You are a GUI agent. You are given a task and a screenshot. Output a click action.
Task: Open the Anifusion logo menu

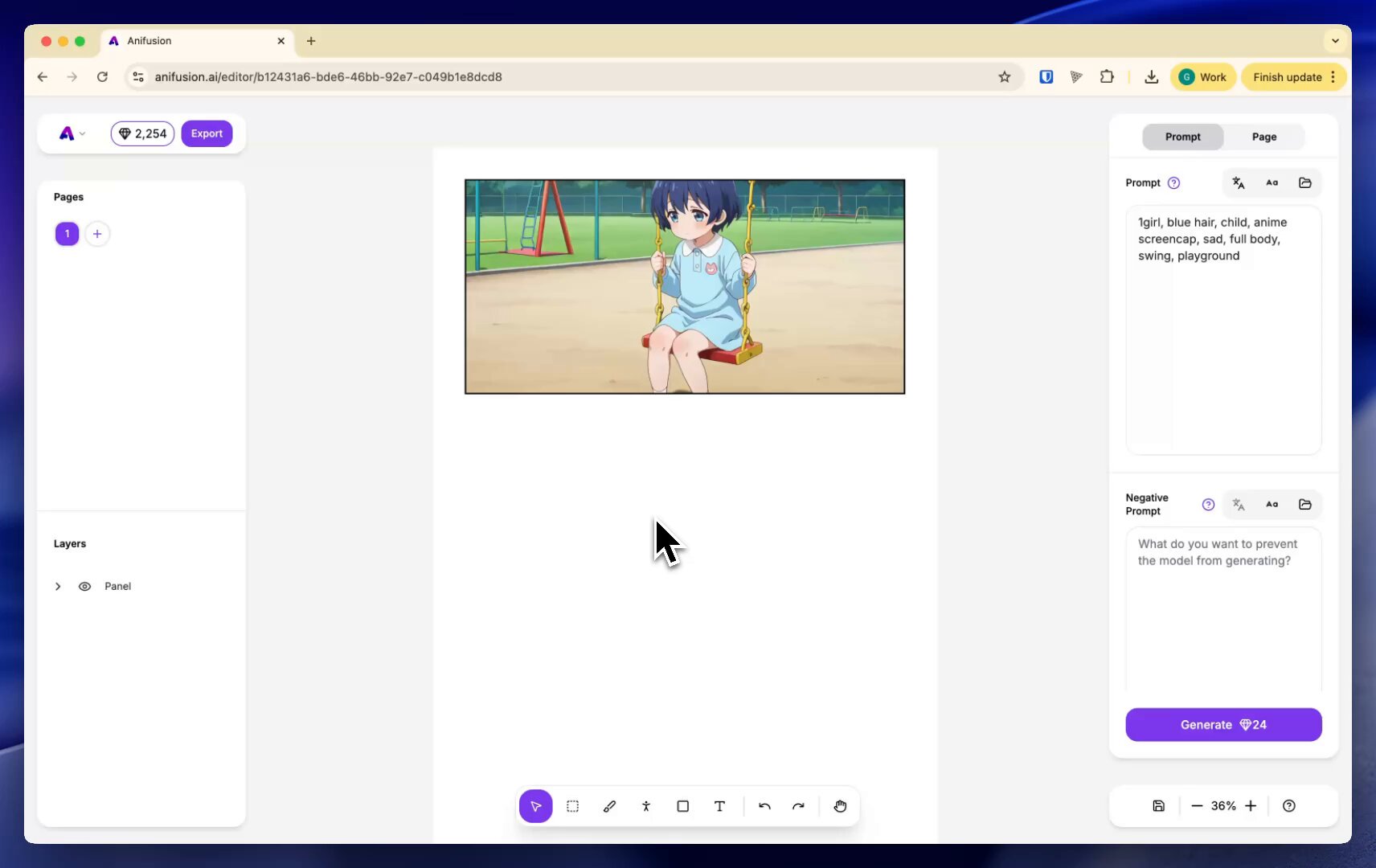tap(72, 133)
